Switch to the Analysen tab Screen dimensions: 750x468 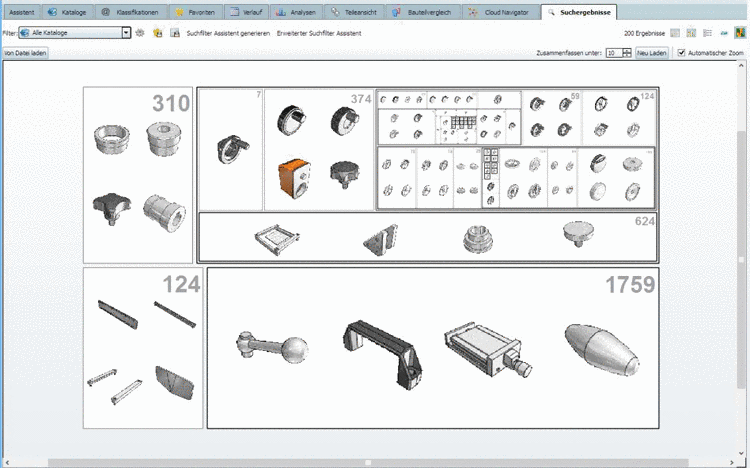point(297,12)
